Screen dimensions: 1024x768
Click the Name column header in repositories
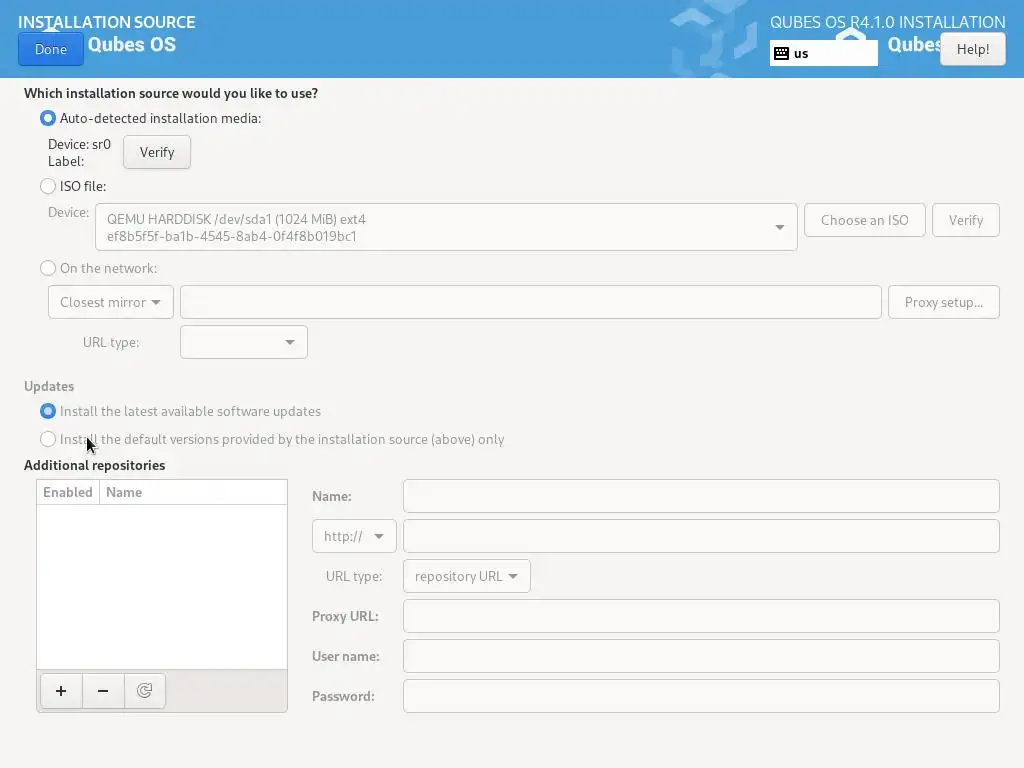pos(193,492)
